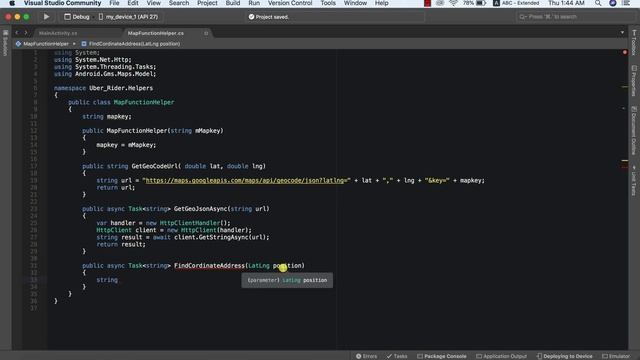Open the Toolbox side panel

click(634, 42)
